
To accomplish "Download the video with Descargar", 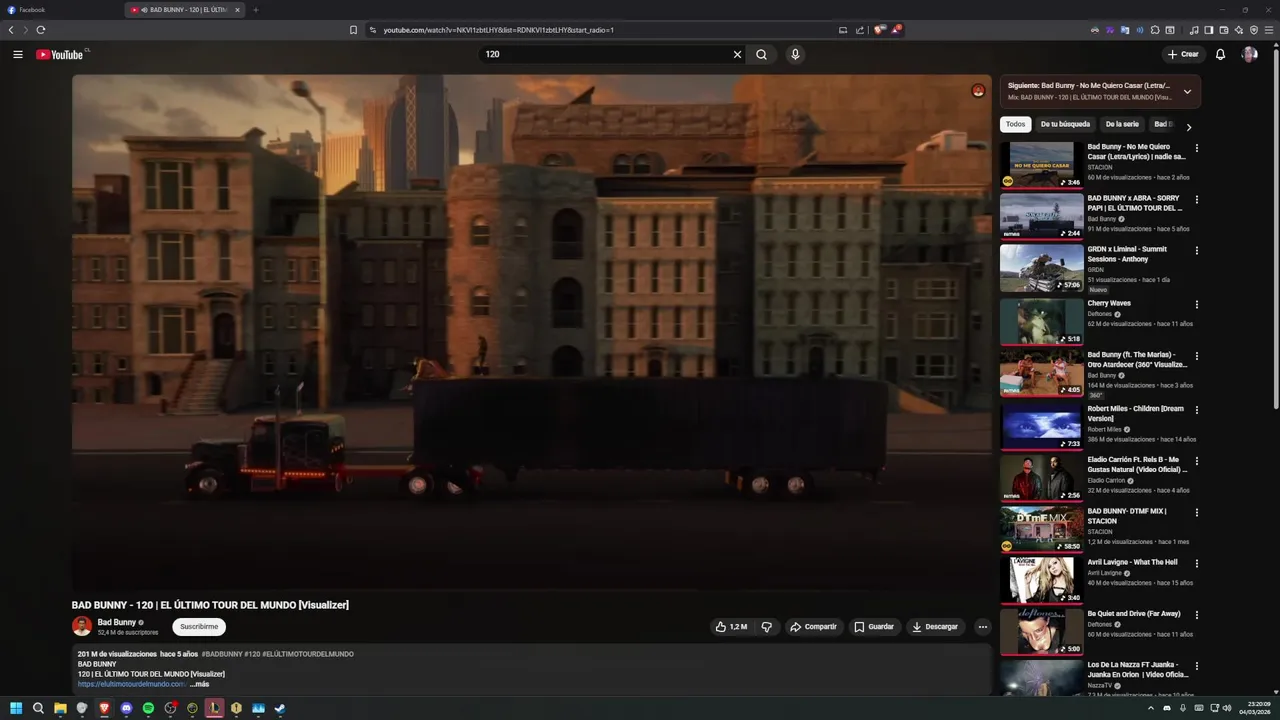I will pyautogui.click(x=935, y=627).
